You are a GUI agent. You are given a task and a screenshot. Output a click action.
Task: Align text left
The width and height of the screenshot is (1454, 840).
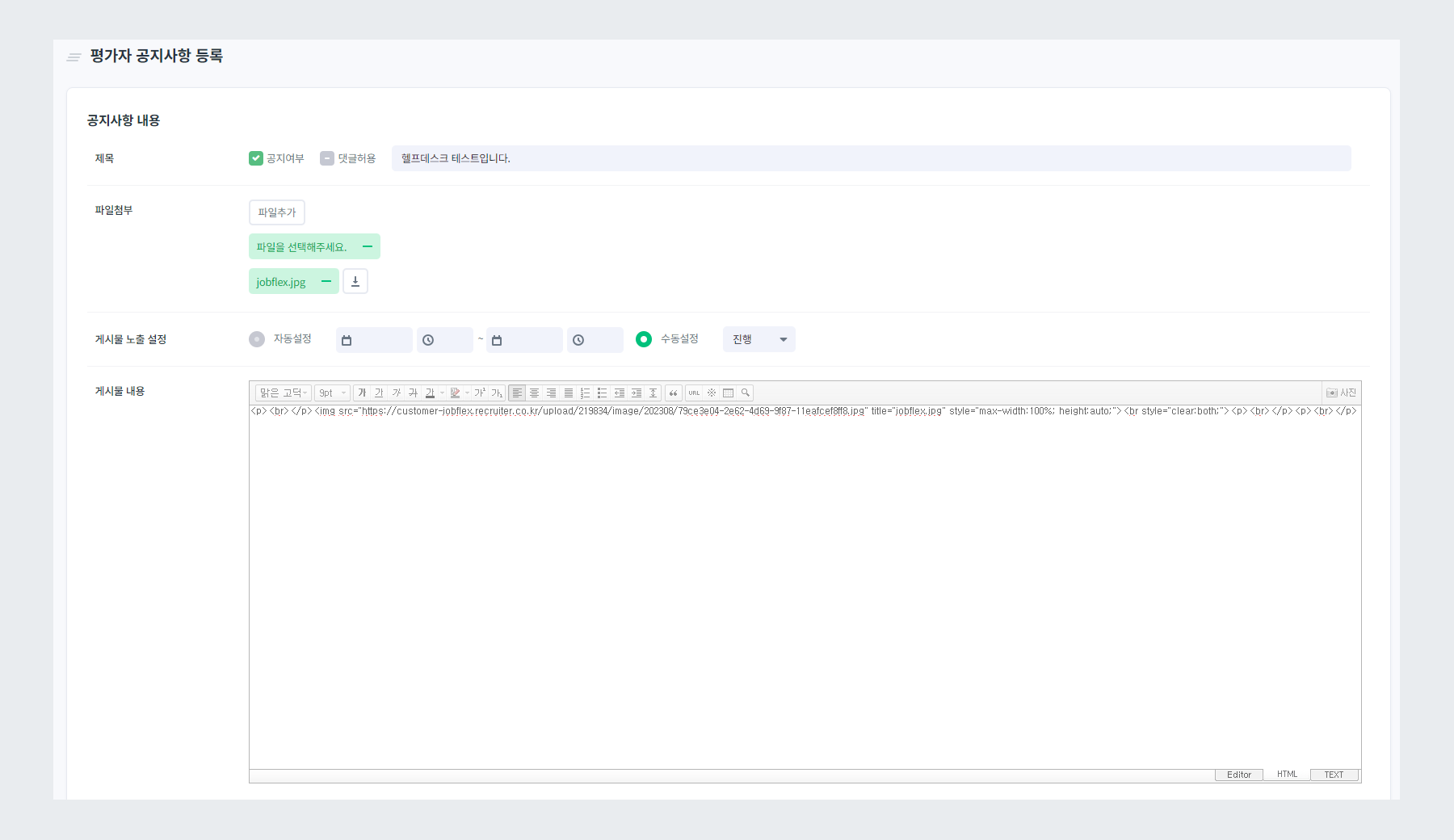pyautogui.click(x=517, y=393)
